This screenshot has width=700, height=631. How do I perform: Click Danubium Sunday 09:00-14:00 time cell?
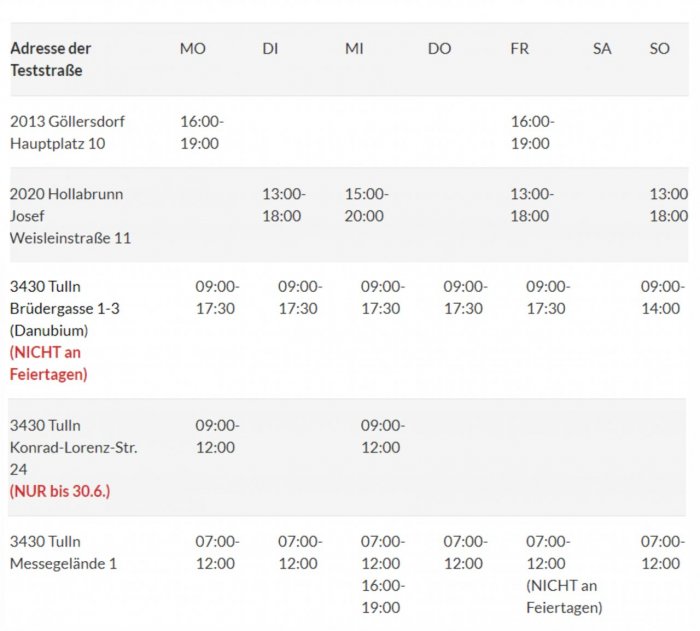tap(662, 297)
